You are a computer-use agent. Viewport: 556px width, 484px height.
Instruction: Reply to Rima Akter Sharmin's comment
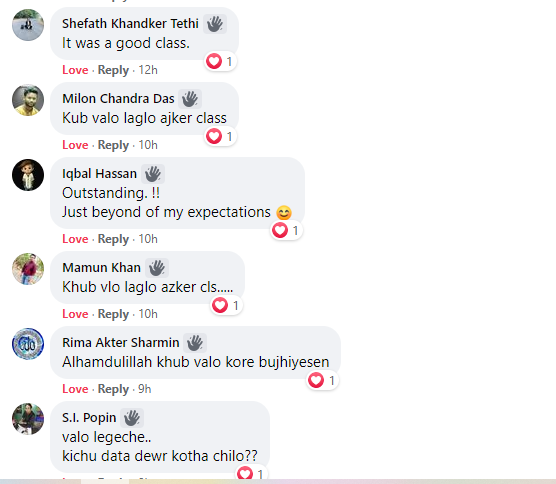click(113, 389)
